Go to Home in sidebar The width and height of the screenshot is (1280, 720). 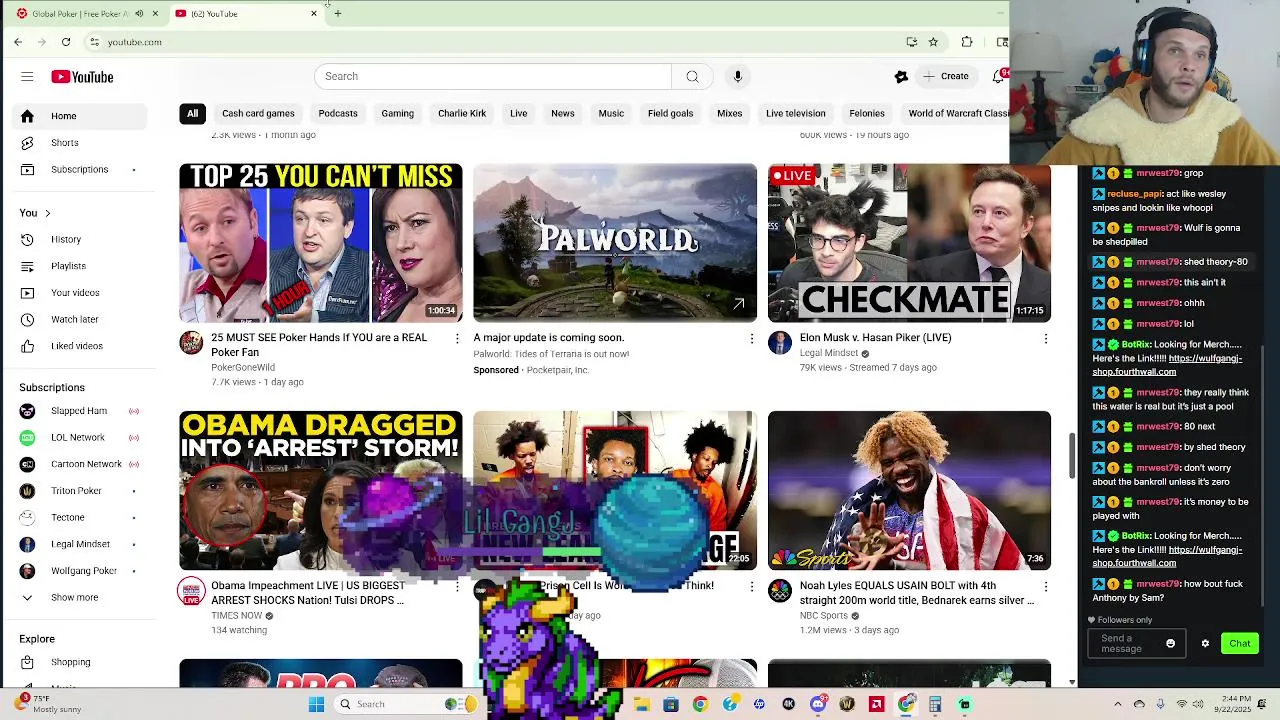[77, 116]
